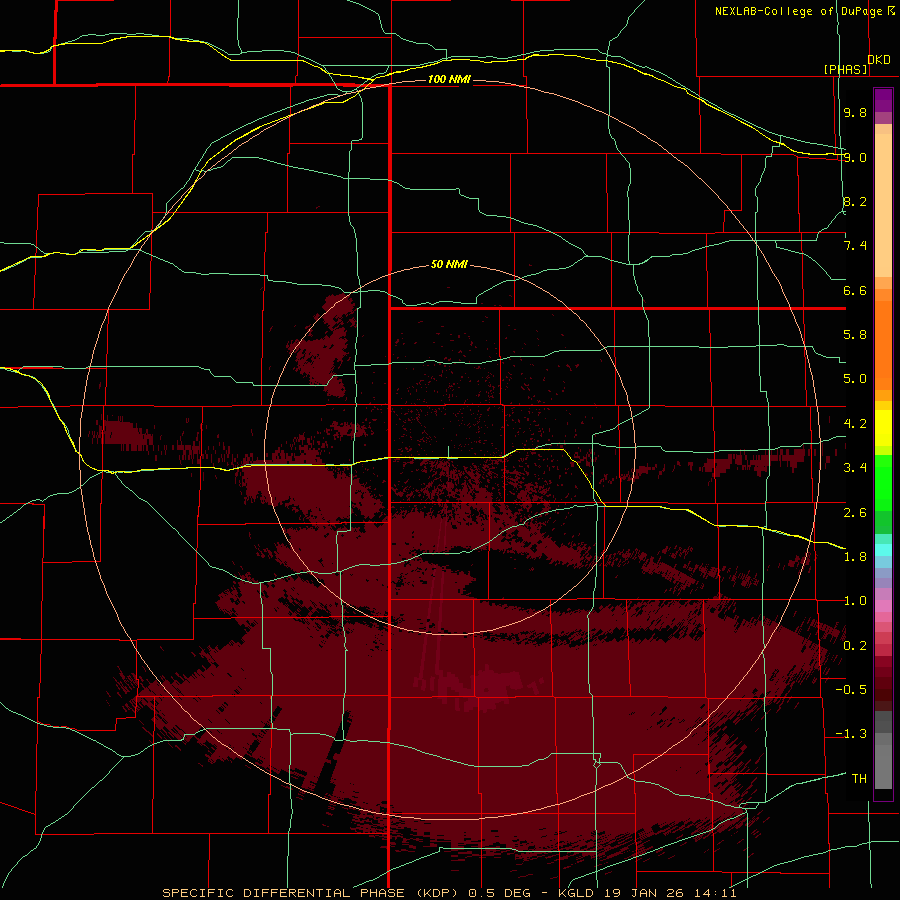900x900 pixels.
Task: Click the DKD product label
Action: click(x=879, y=59)
